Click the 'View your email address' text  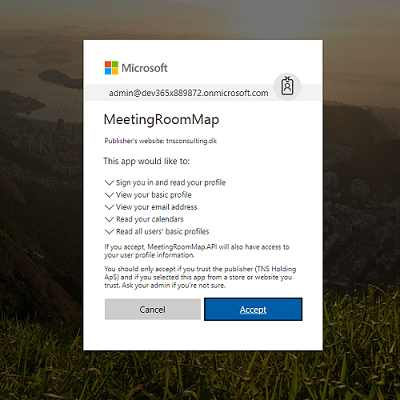click(156, 207)
